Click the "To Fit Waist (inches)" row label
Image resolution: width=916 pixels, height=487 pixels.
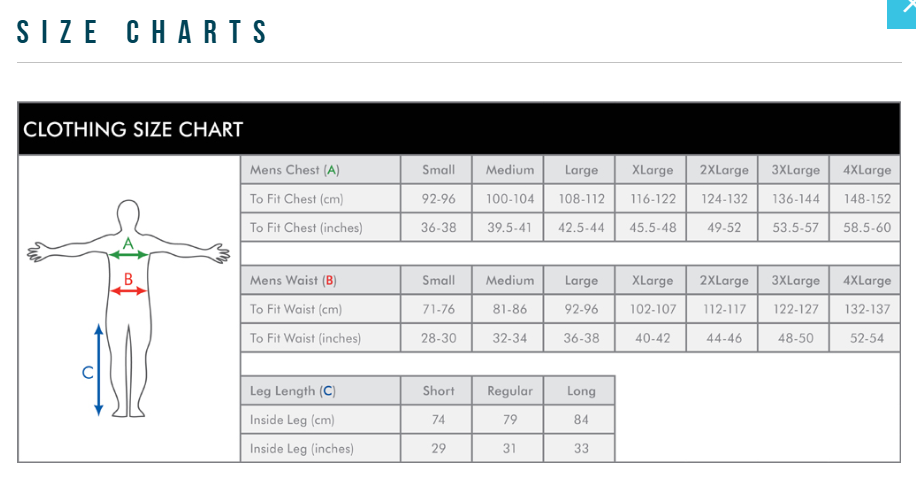[x=305, y=338]
